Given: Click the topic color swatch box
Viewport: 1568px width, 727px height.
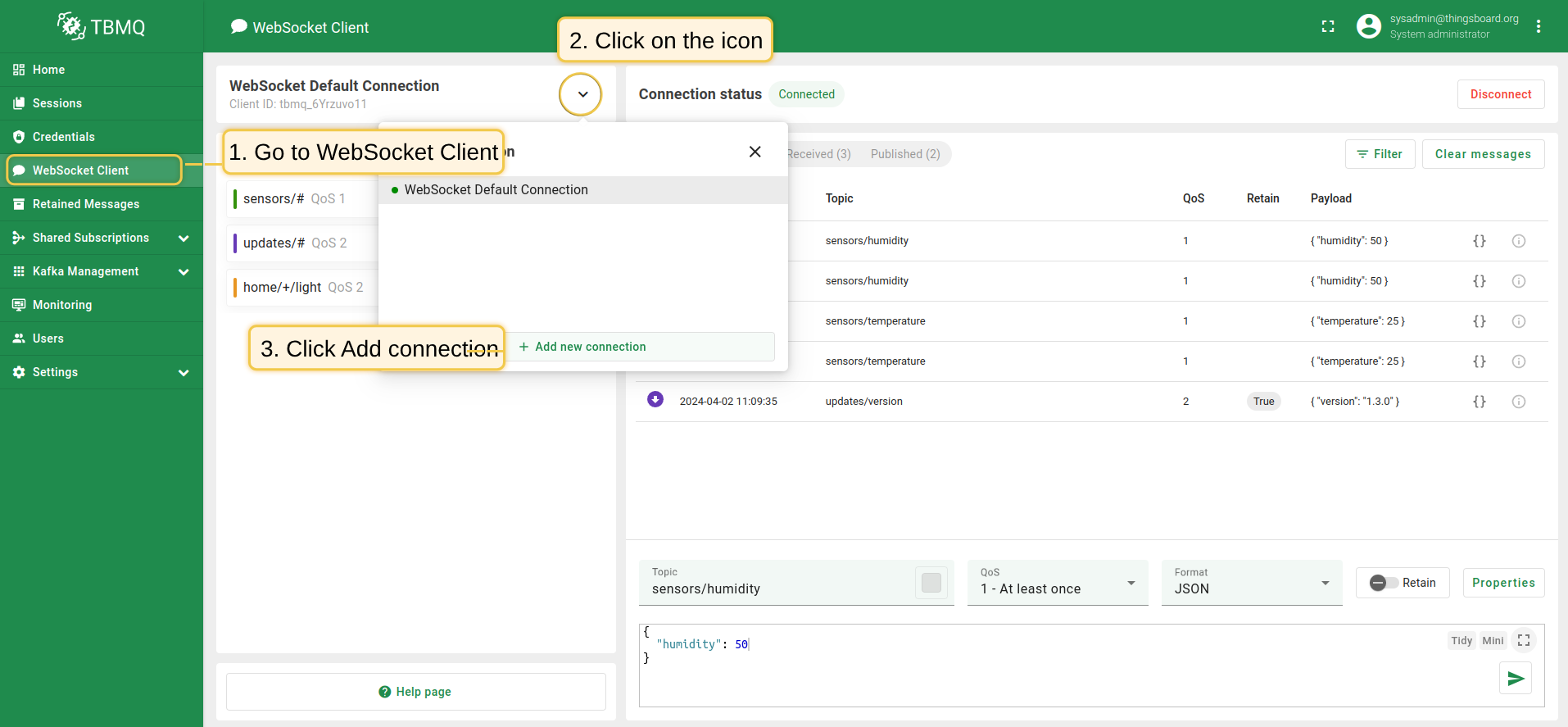Looking at the screenshot, I should pyautogui.click(x=931, y=583).
